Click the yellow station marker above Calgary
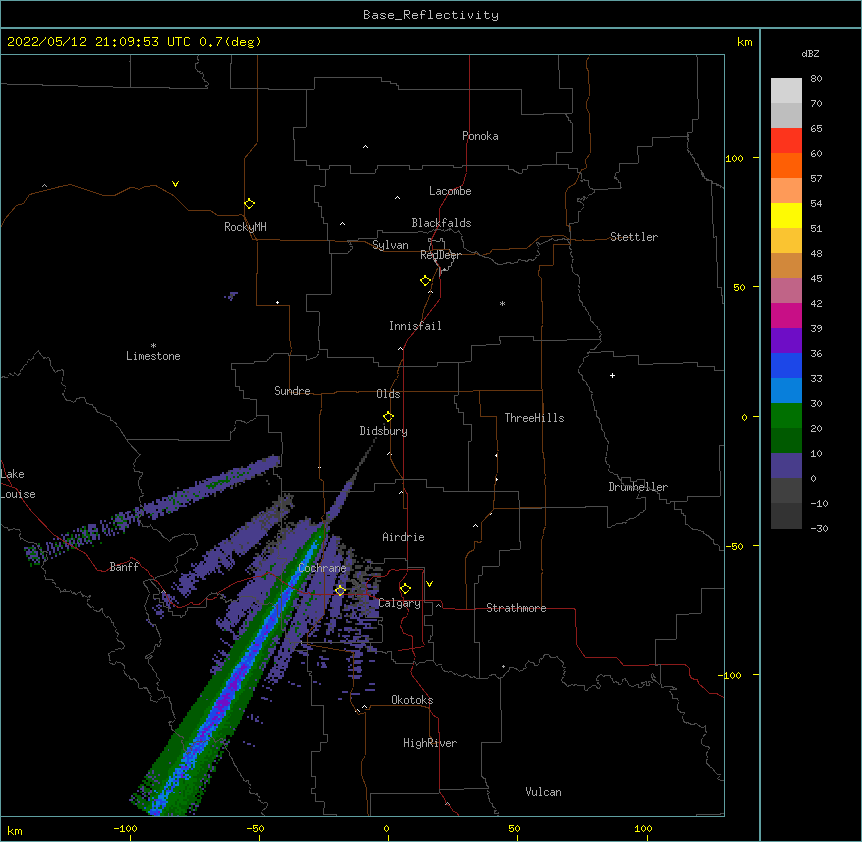 coord(405,589)
